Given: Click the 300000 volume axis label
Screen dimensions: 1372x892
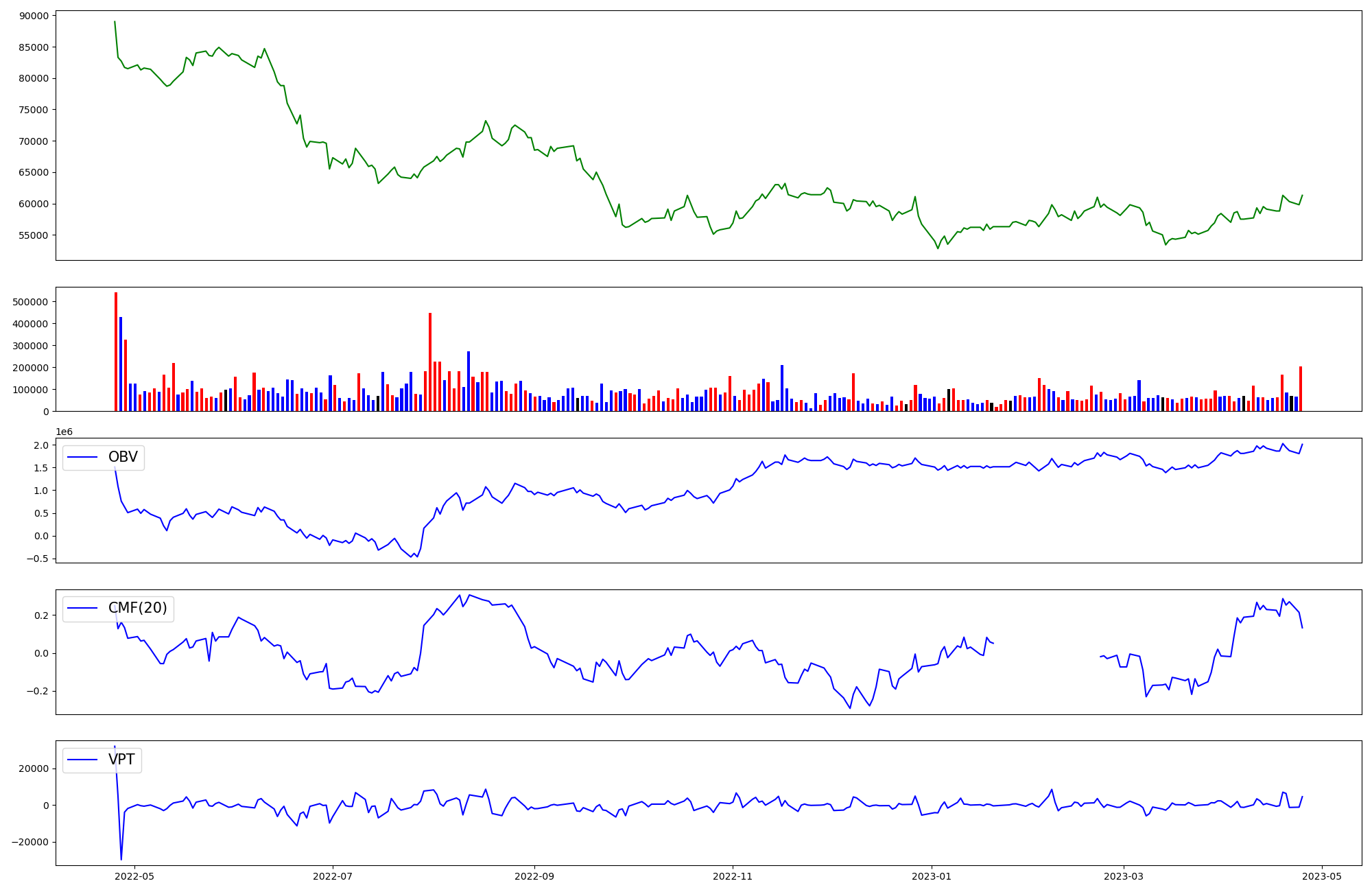Looking at the screenshot, I should [x=31, y=346].
